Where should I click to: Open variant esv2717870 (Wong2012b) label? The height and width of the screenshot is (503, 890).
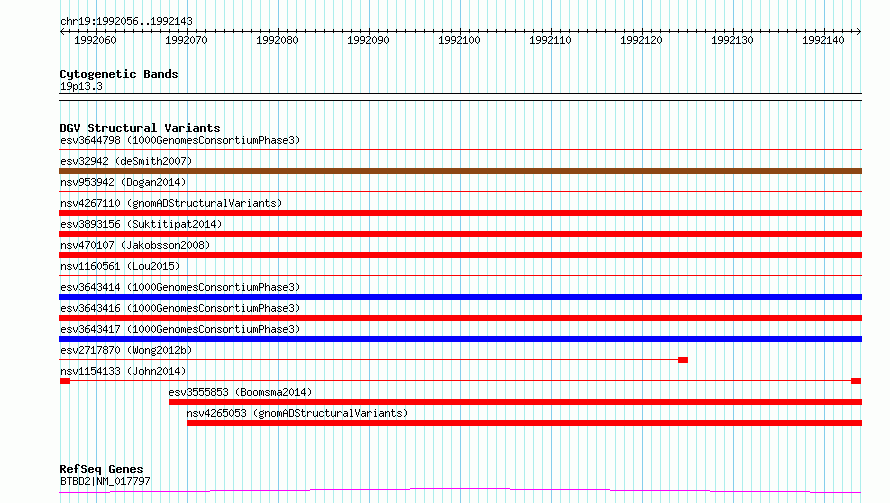[x=126, y=350]
